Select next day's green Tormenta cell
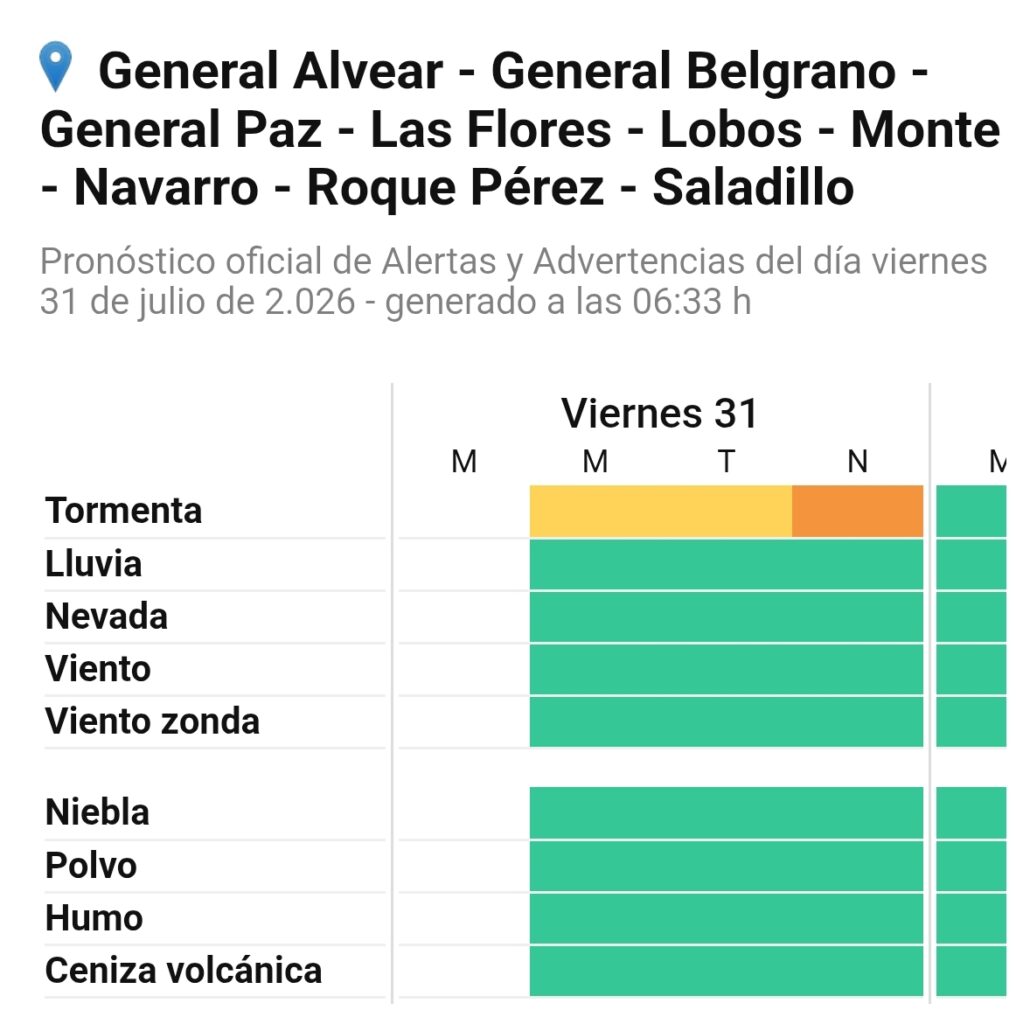 point(971,511)
